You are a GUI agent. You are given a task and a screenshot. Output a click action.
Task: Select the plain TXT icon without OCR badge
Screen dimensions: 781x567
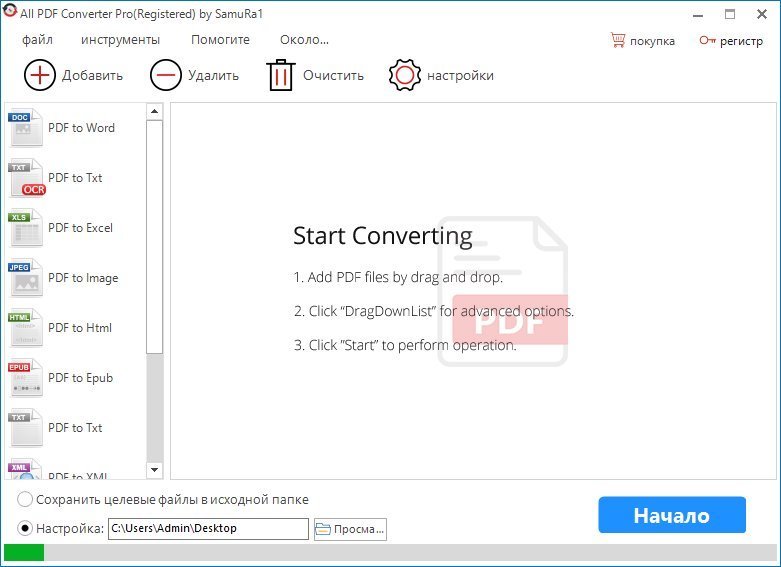(25, 428)
